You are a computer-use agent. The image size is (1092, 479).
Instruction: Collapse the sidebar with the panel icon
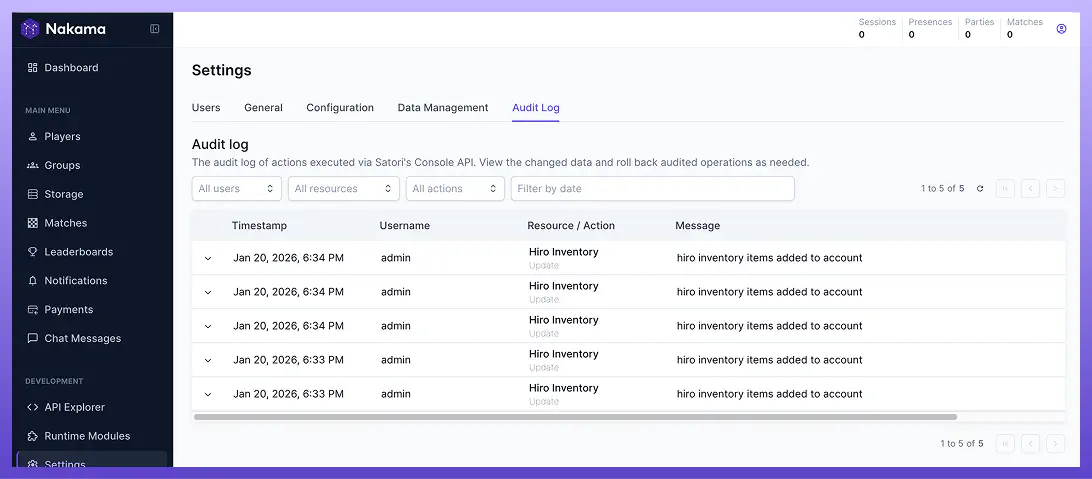pos(155,29)
